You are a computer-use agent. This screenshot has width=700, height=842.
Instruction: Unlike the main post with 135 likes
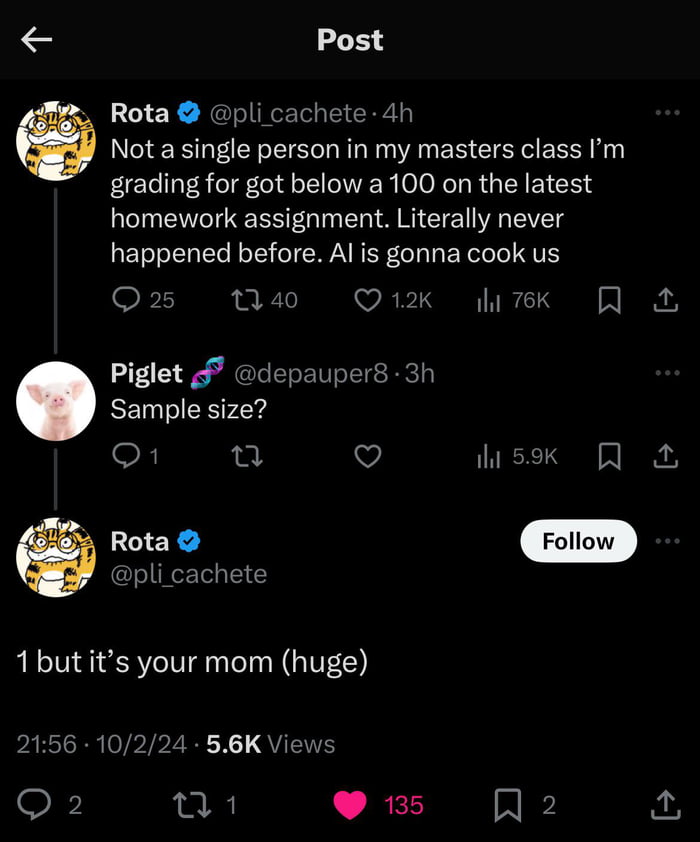(x=350, y=805)
